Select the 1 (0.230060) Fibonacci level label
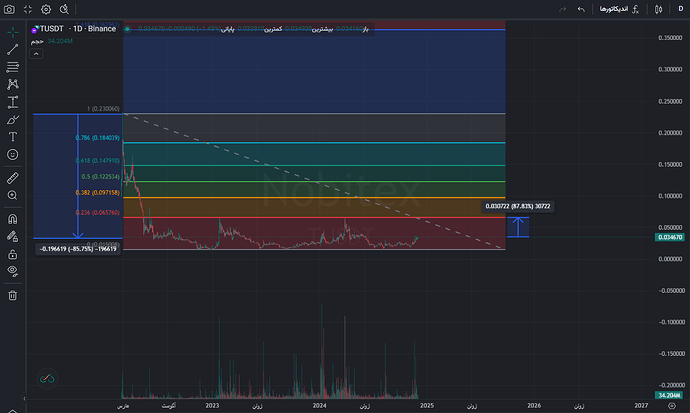 point(103,109)
